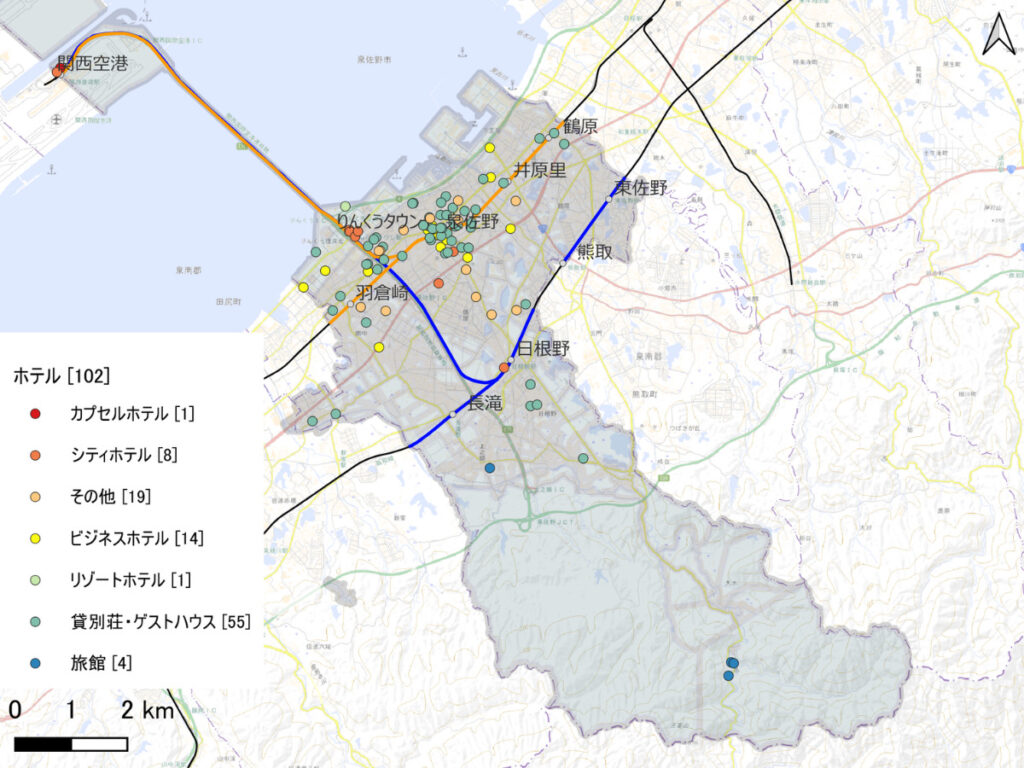This screenshot has height=768, width=1024.
Task: Click the light-orange その他 legend swatch
Action: point(35,497)
